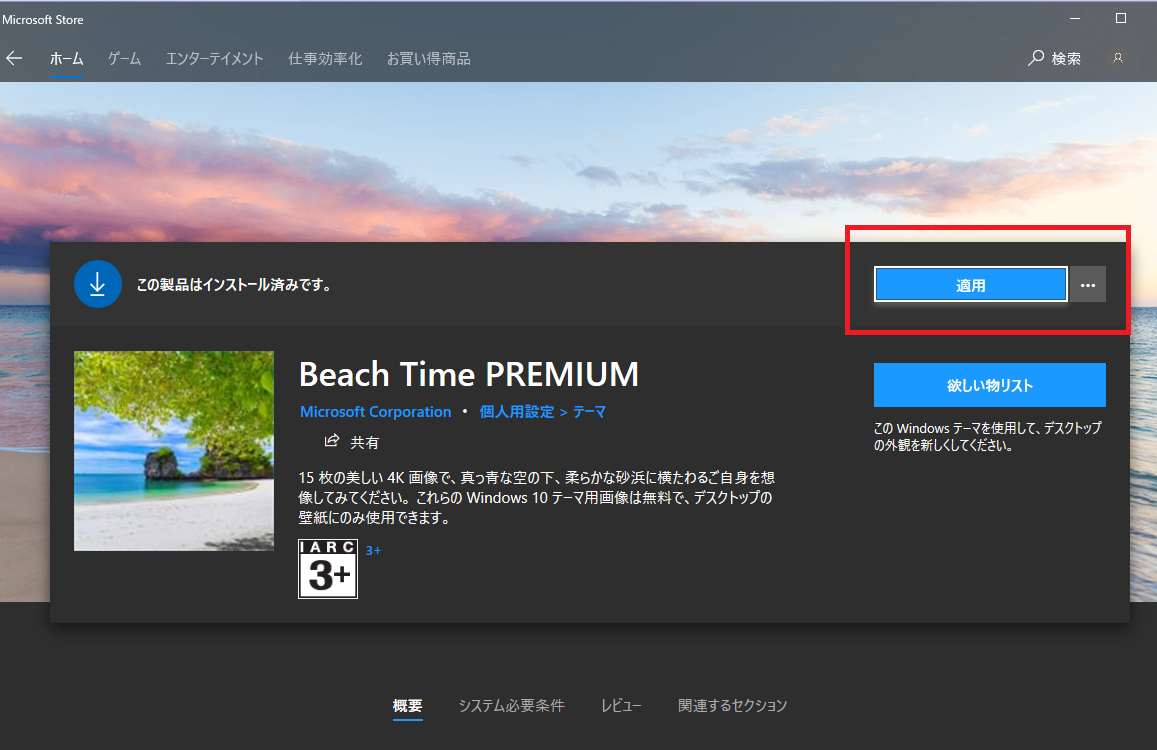
Task: Click the この製品はインストール済みです status text
Action: point(235,285)
